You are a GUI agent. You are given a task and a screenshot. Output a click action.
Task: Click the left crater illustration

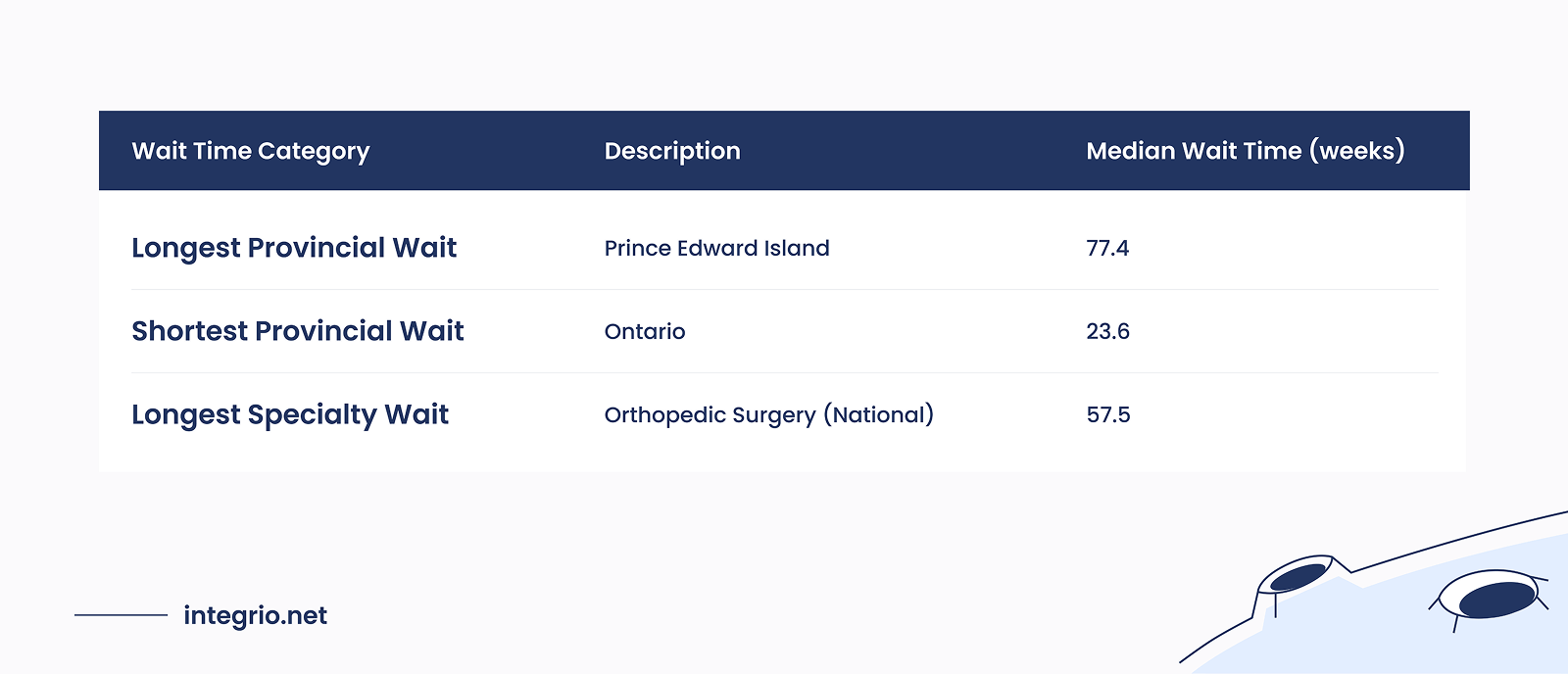(1298, 577)
